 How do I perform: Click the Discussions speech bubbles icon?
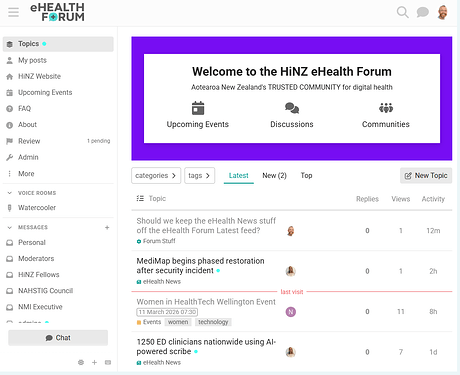point(292,108)
